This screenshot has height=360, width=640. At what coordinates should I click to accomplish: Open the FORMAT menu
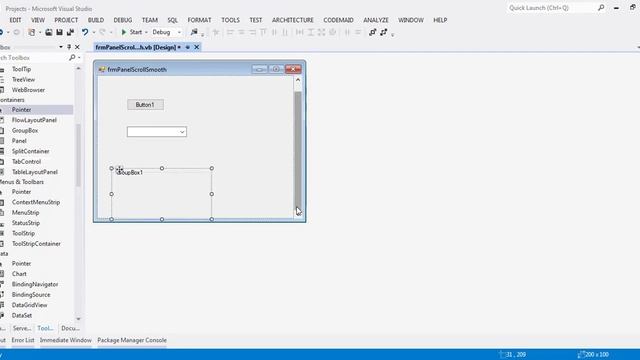coord(200,20)
